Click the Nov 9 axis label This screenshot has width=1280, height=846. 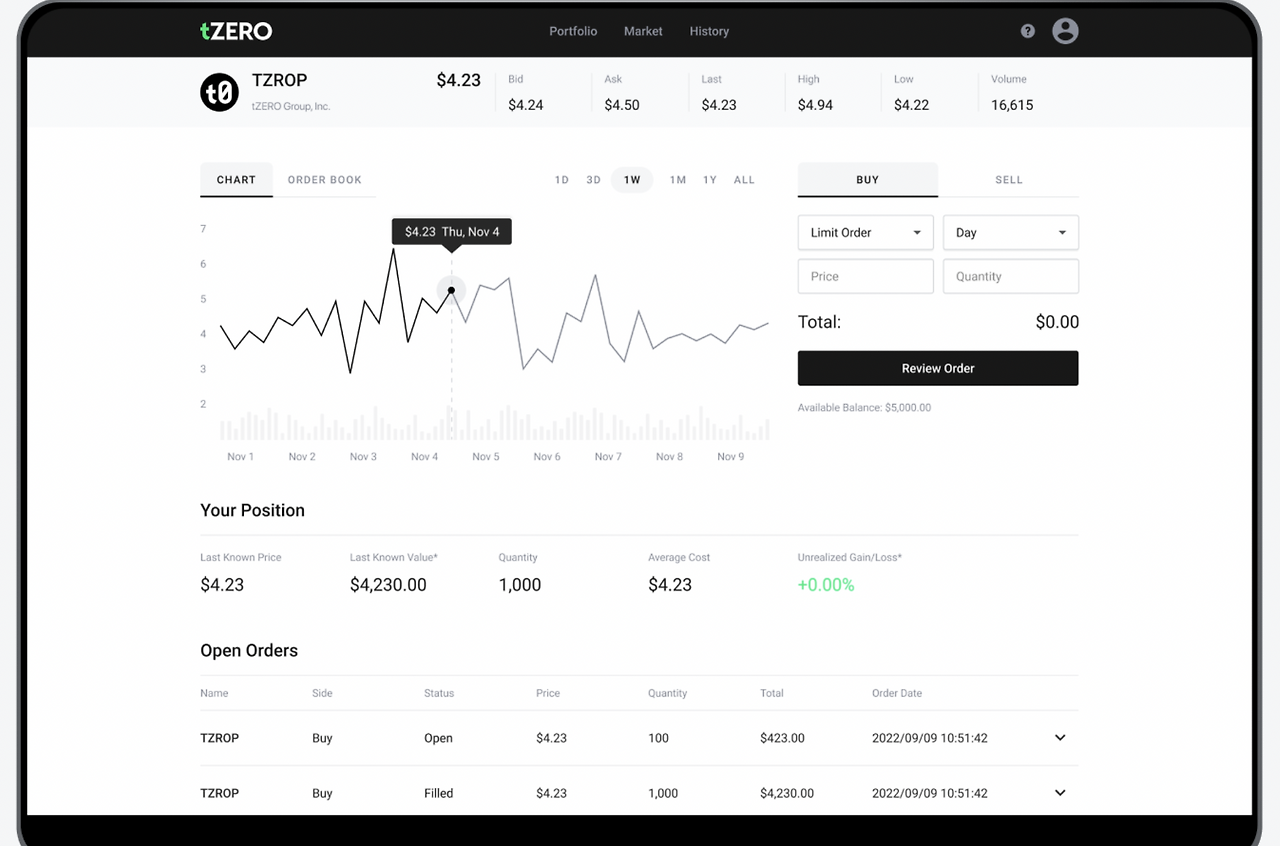coord(731,457)
